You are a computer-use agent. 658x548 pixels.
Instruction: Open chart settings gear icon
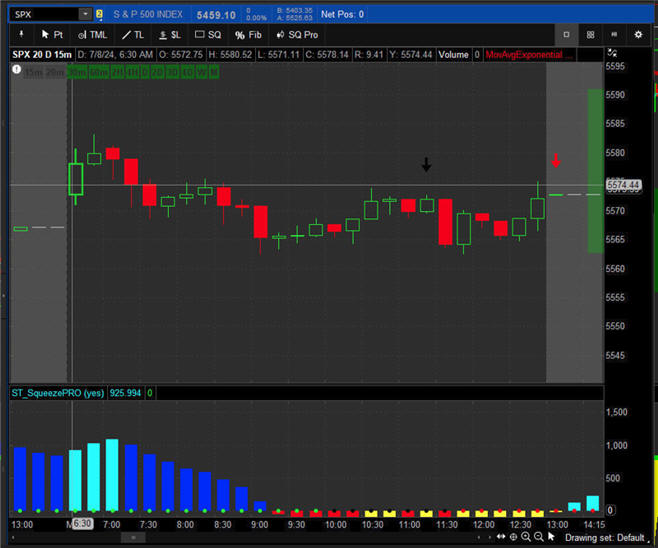(639, 34)
